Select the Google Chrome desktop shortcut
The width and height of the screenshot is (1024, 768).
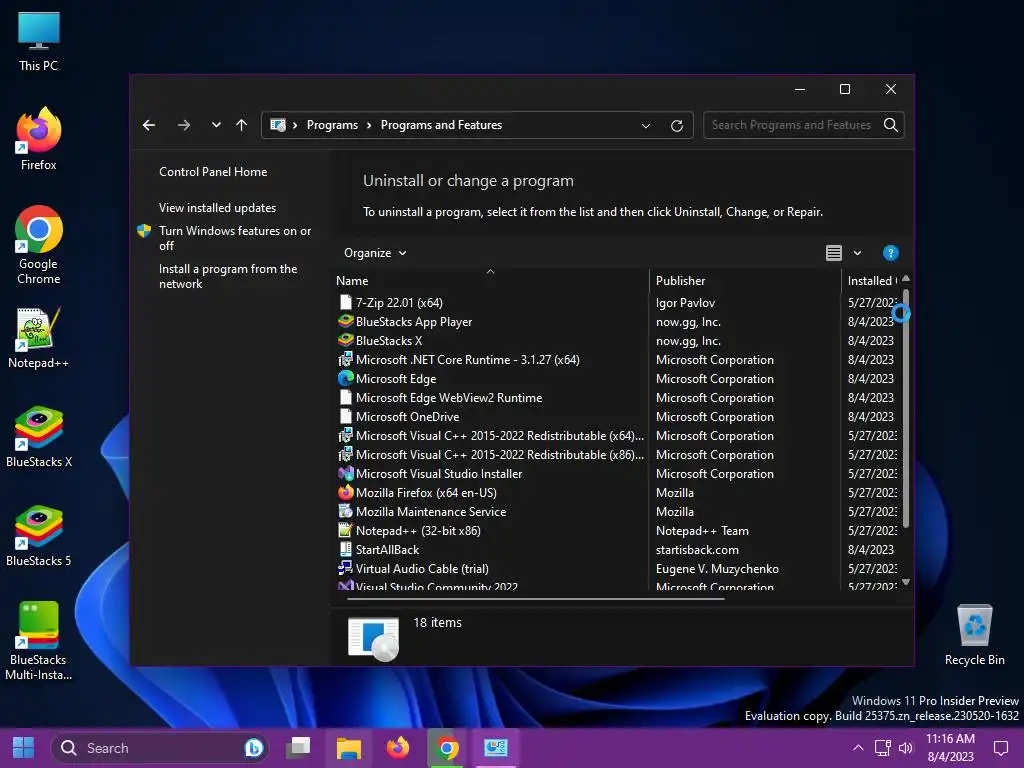pos(39,245)
